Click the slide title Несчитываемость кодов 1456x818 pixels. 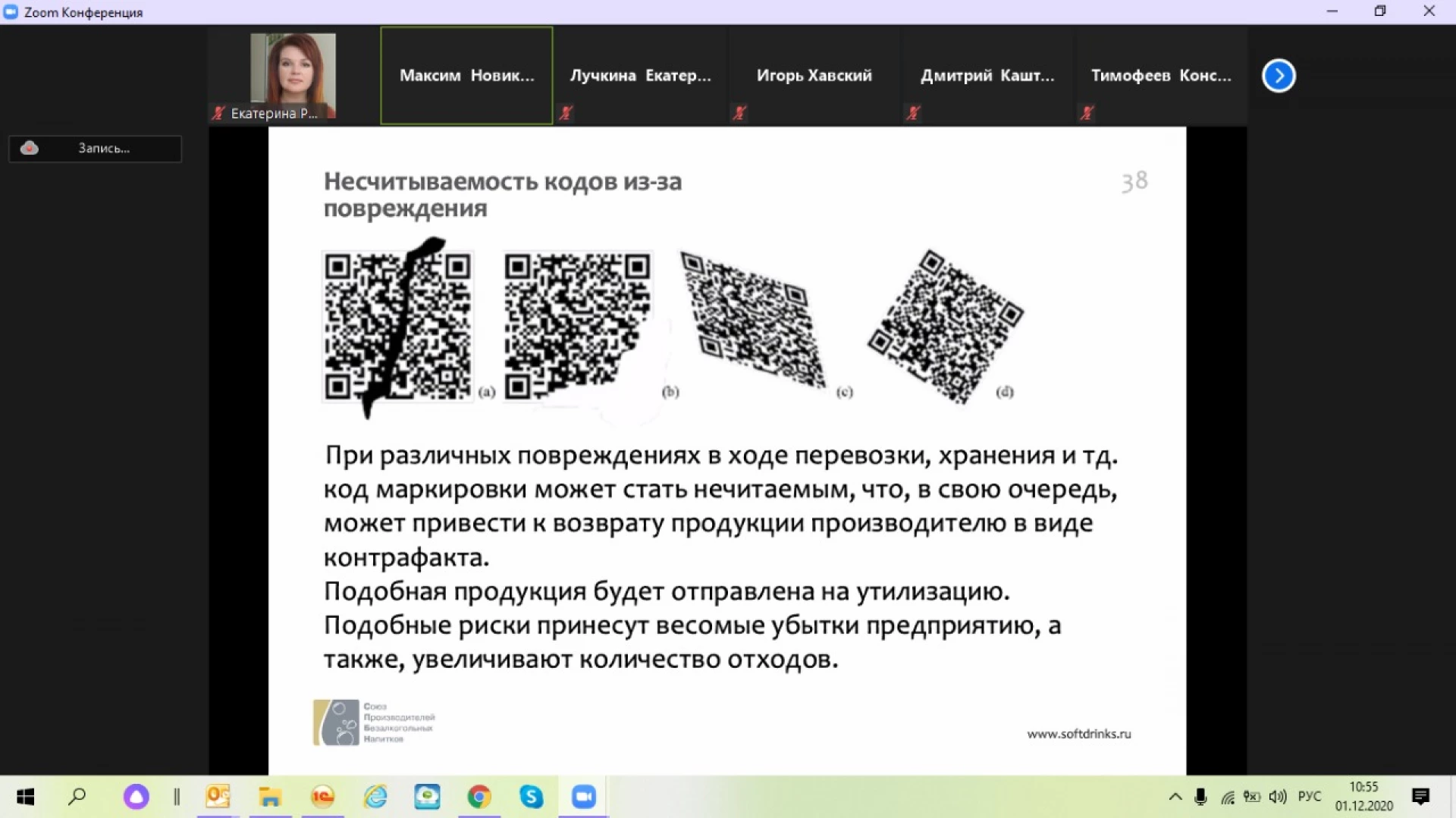(x=503, y=195)
